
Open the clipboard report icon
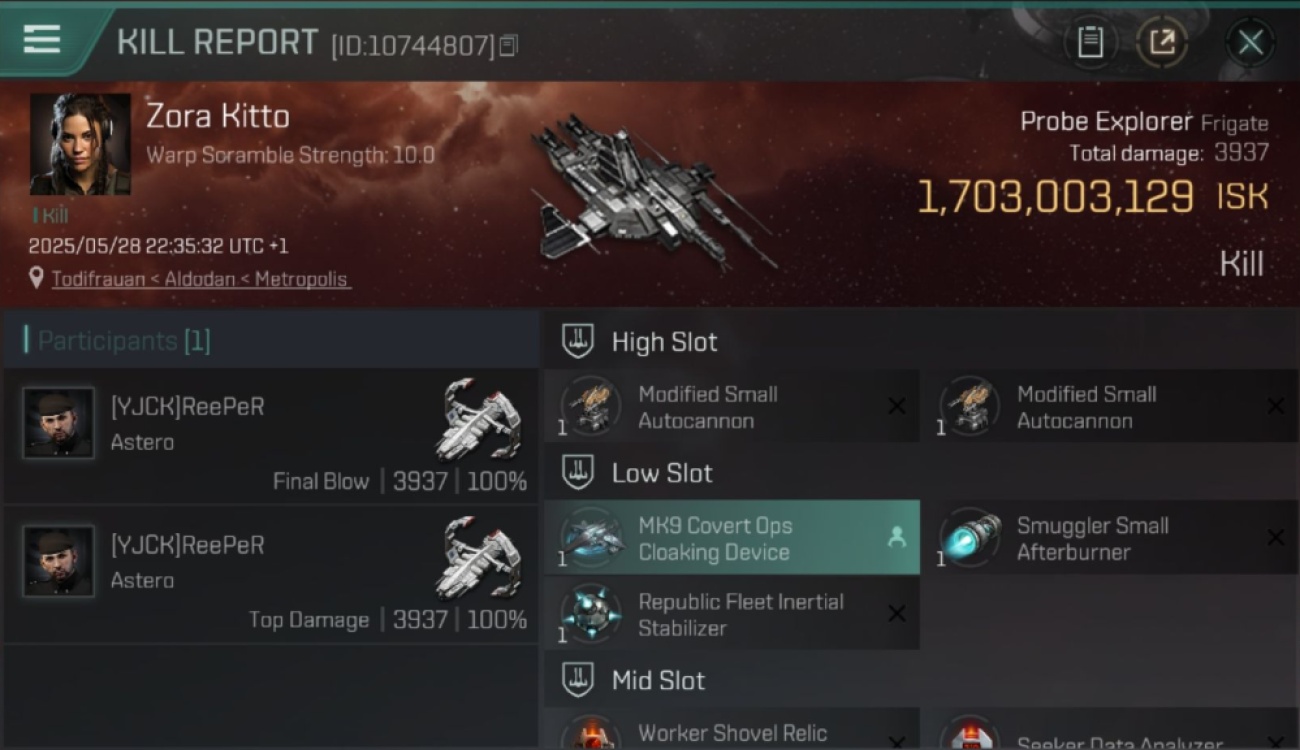pos(1090,43)
